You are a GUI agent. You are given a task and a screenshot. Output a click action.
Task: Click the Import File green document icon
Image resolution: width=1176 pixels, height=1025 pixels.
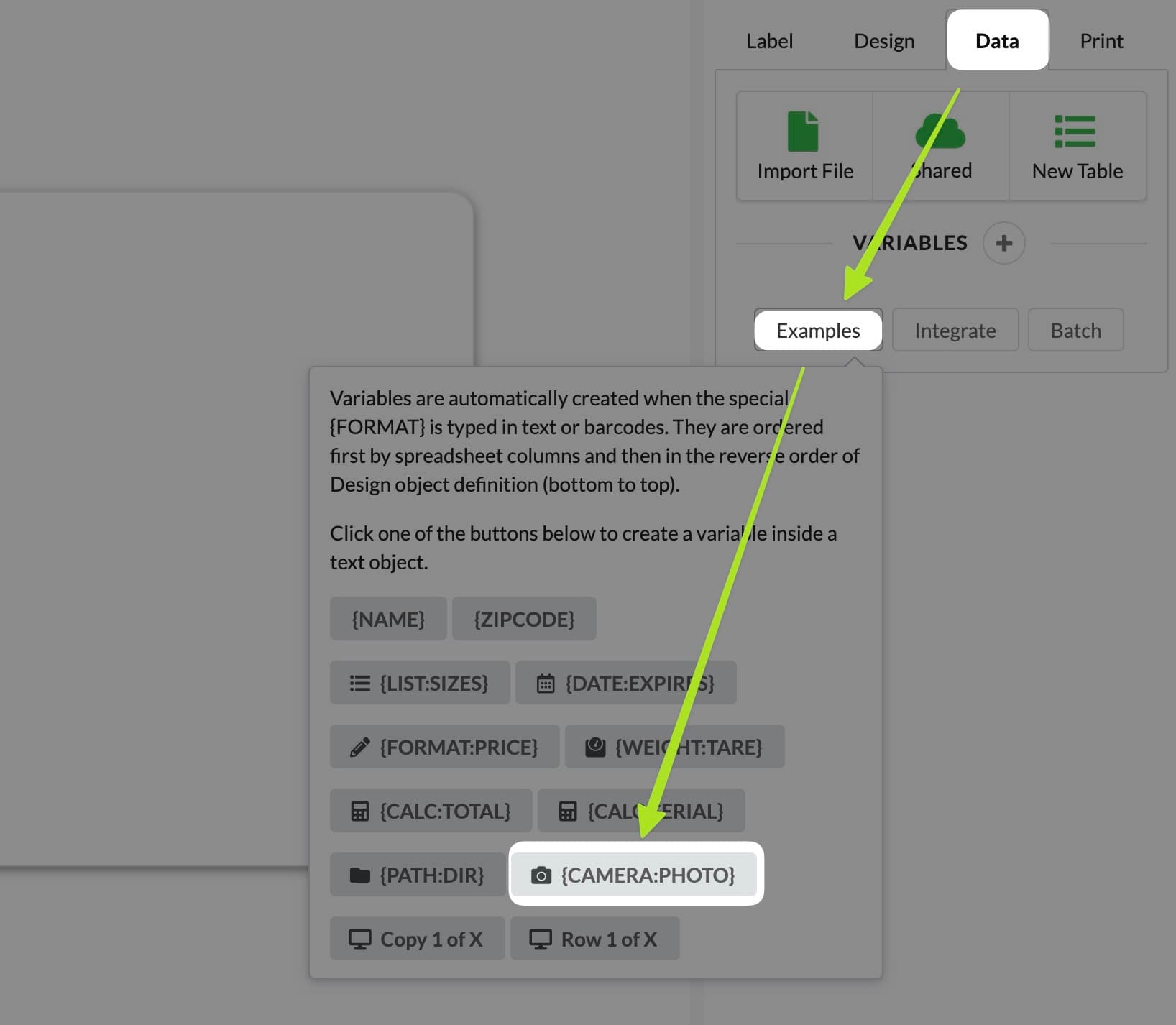coord(803,132)
